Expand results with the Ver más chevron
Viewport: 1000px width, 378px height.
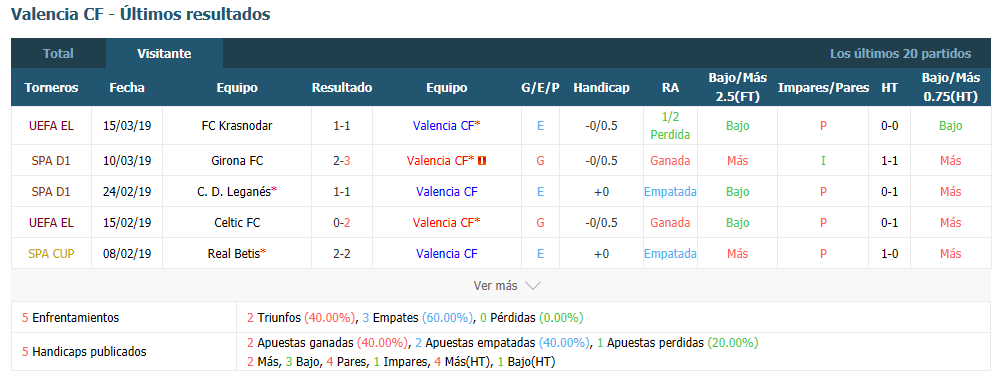click(x=533, y=286)
